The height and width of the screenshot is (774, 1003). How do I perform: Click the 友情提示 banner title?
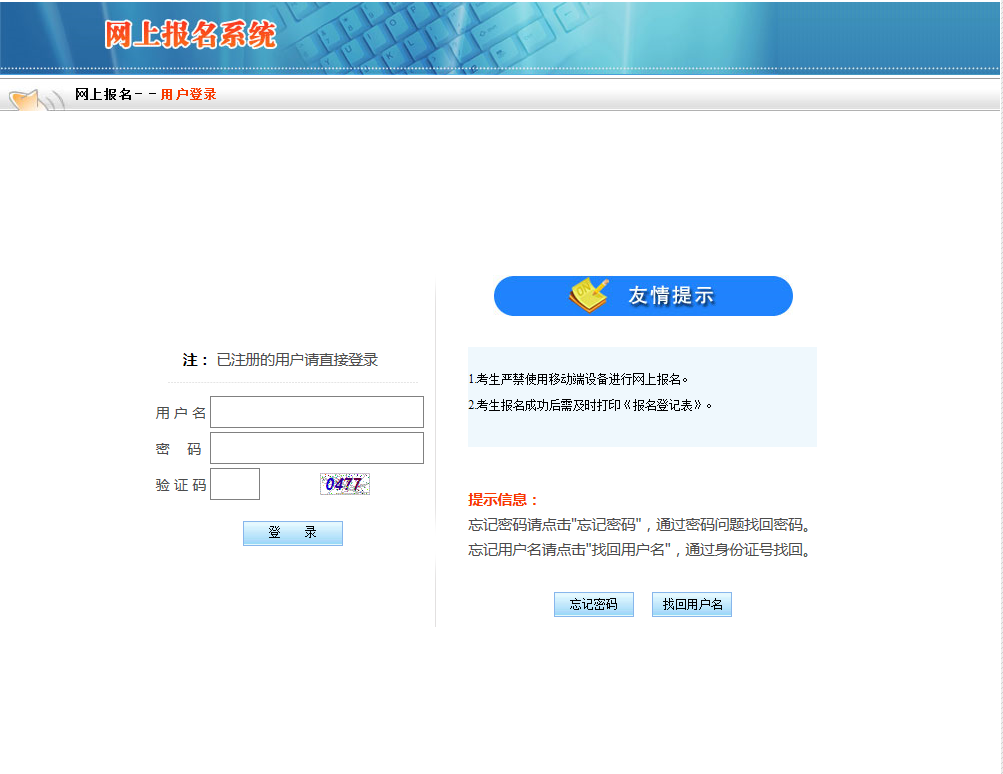click(x=671, y=296)
